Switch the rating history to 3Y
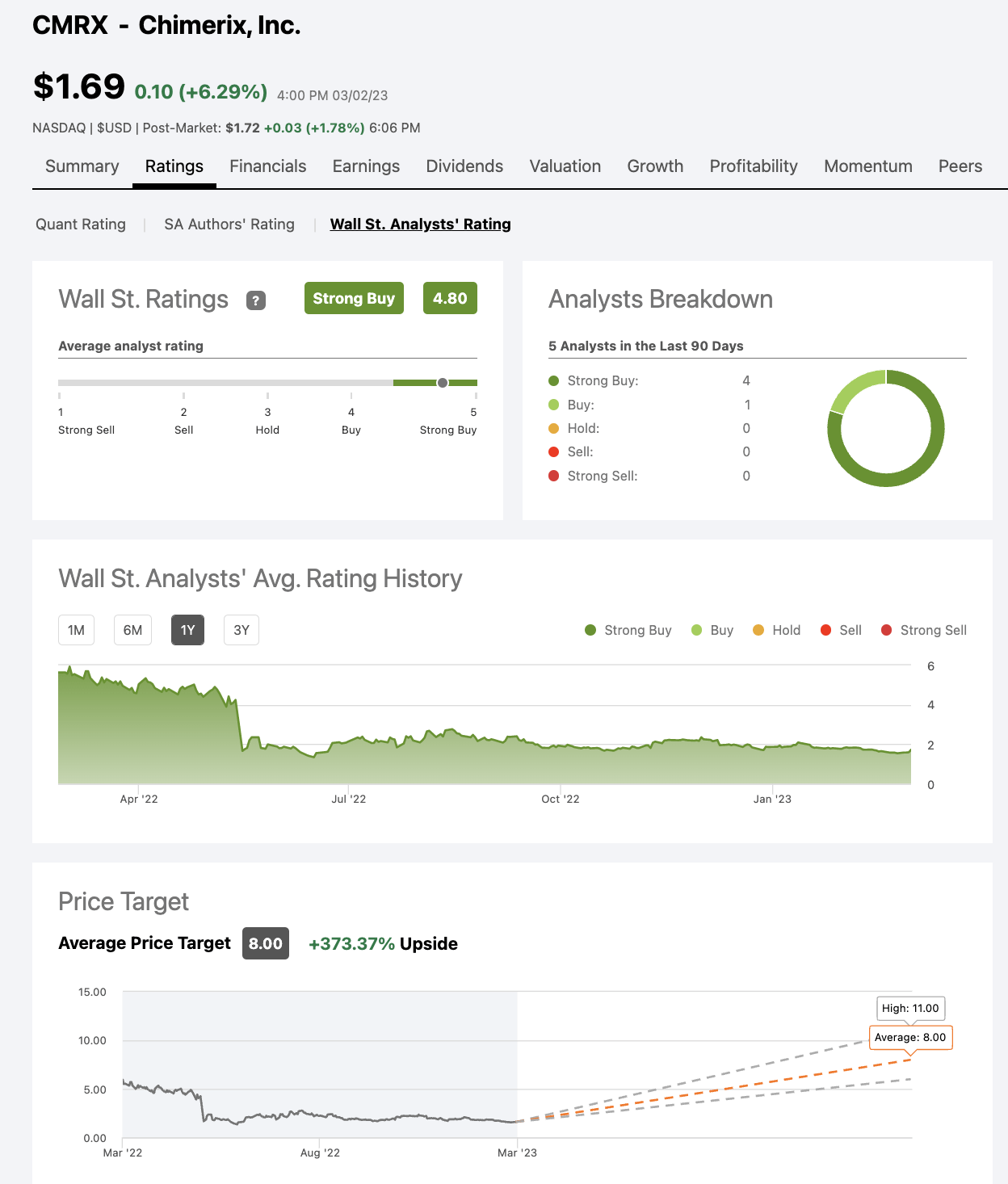The height and width of the screenshot is (1184, 1008). pos(241,630)
